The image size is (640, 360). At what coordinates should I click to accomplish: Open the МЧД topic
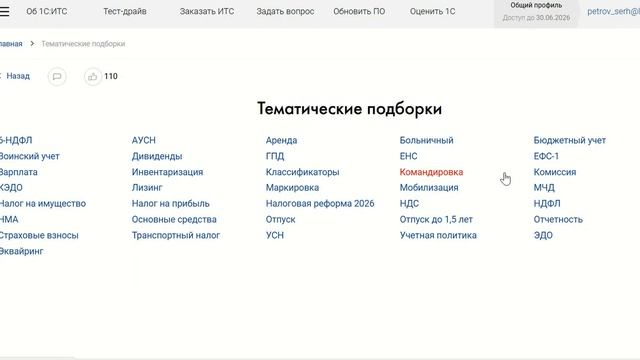click(544, 187)
